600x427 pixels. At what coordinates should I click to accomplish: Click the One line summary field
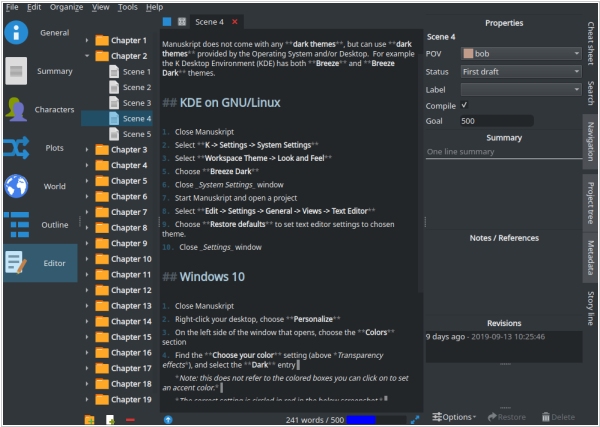tap(503, 152)
